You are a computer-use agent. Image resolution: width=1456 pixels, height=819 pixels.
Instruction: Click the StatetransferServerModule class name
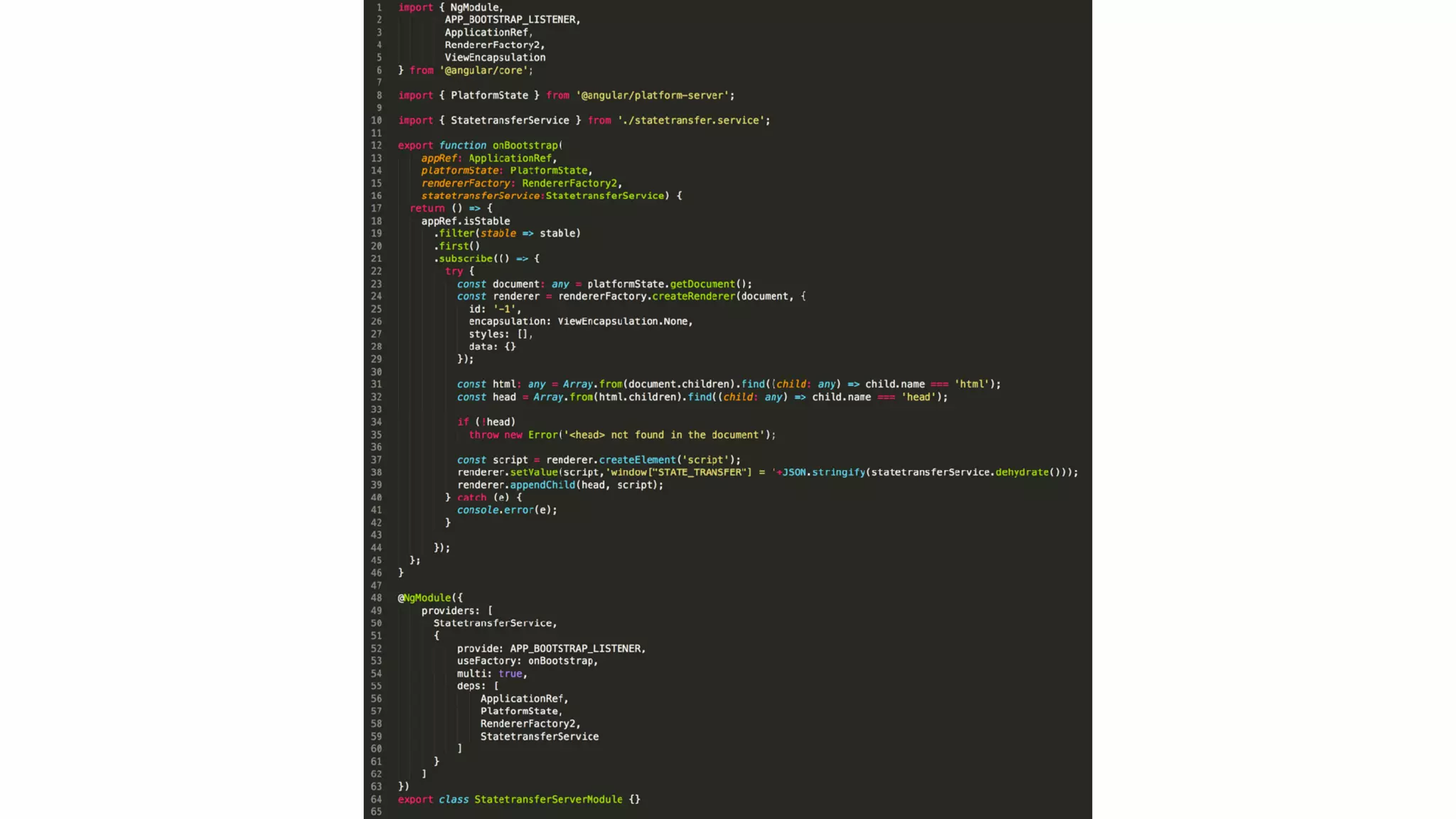coord(547,799)
